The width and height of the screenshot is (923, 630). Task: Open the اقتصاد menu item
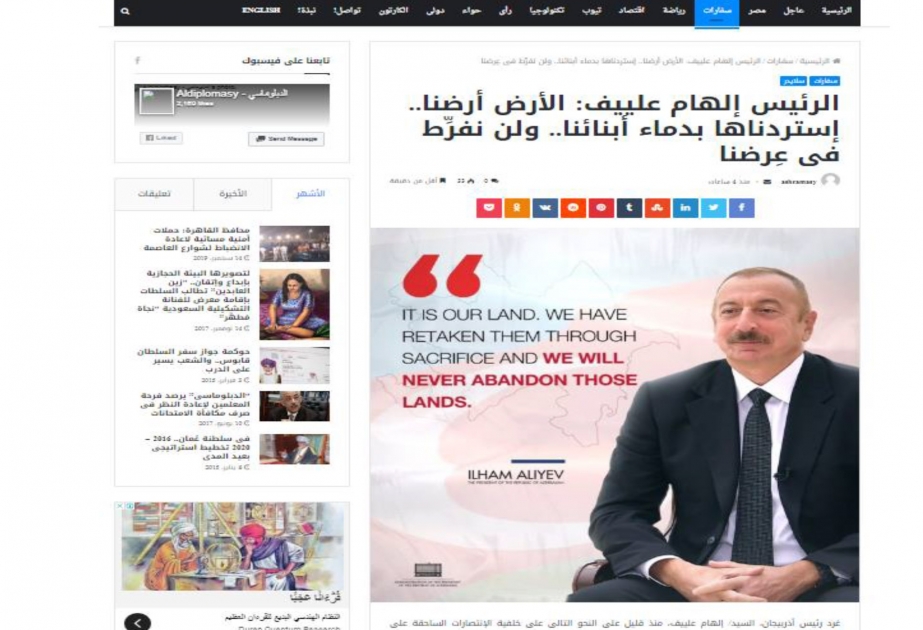[x=632, y=11]
